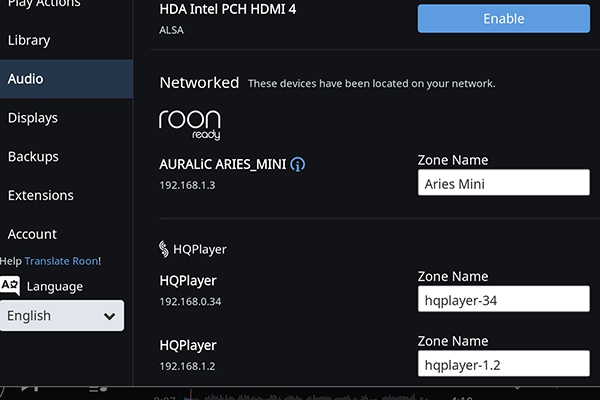
Task: Click the Roon Ready logo
Action: click(x=190, y=125)
